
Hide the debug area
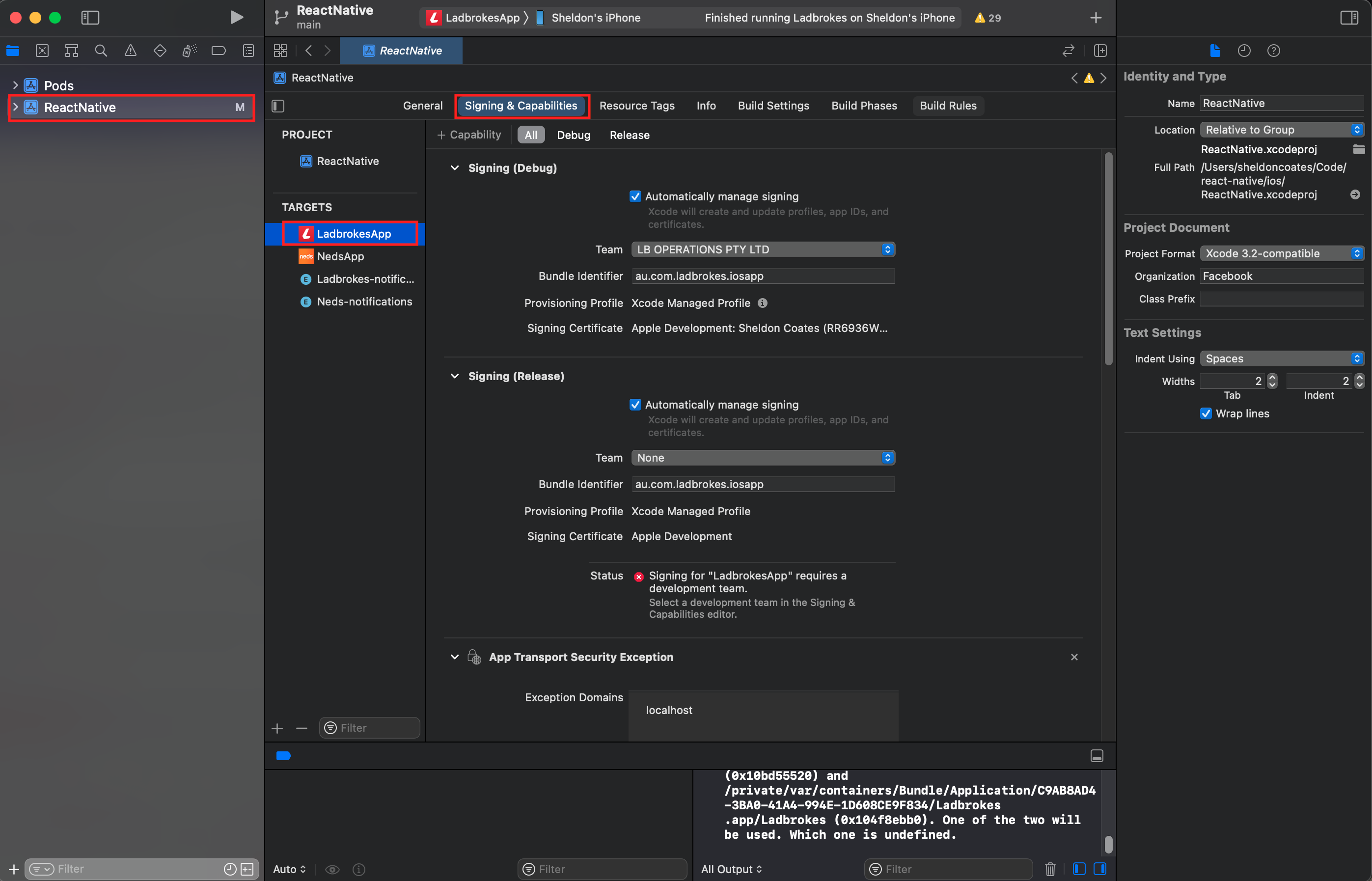(1097, 756)
